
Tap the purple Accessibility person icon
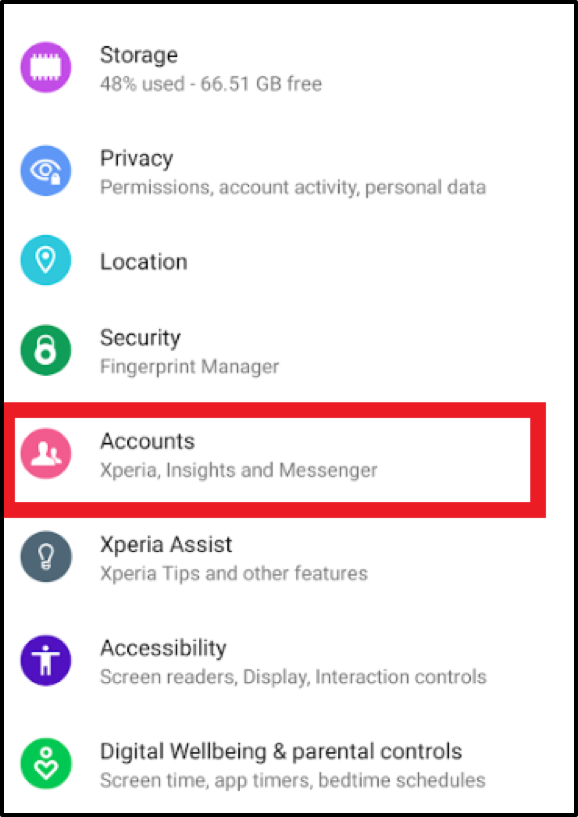[46, 661]
